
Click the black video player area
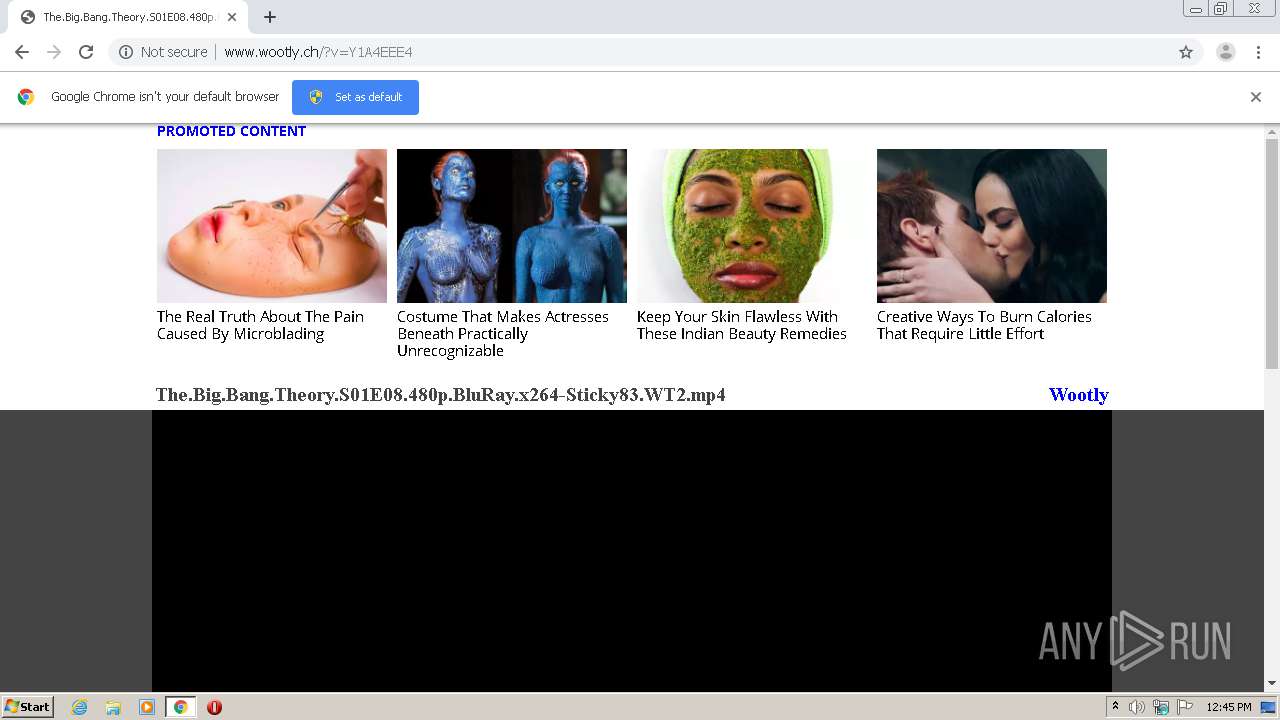click(x=632, y=550)
